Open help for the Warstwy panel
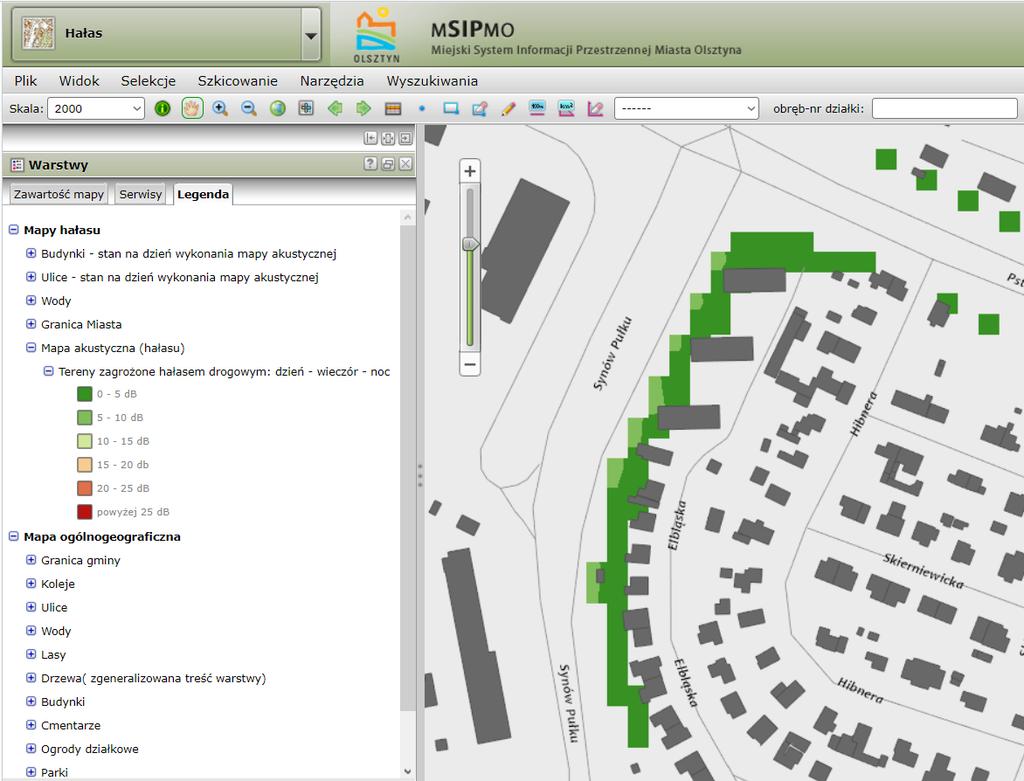 click(x=370, y=164)
